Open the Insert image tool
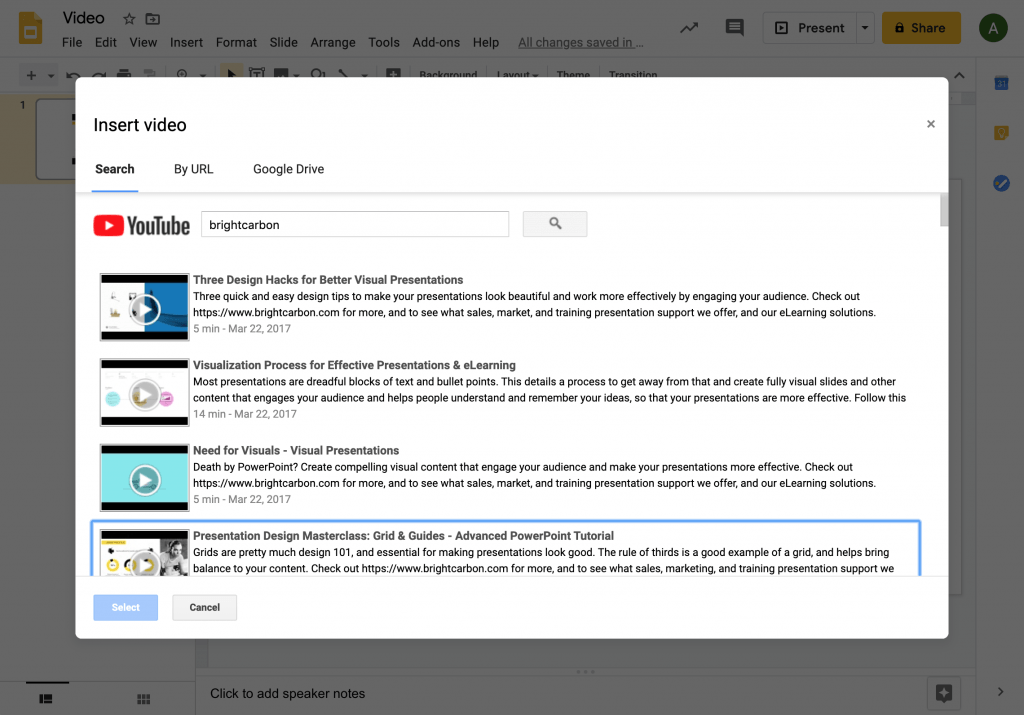 [281, 75]
